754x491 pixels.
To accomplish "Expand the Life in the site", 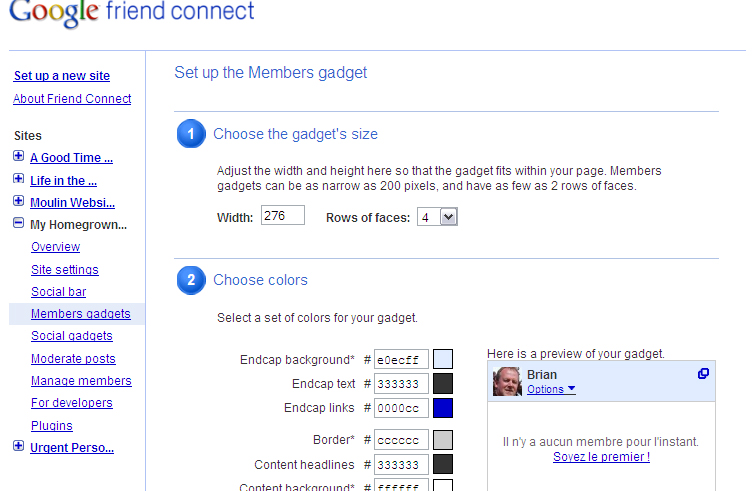I will 18,179.
